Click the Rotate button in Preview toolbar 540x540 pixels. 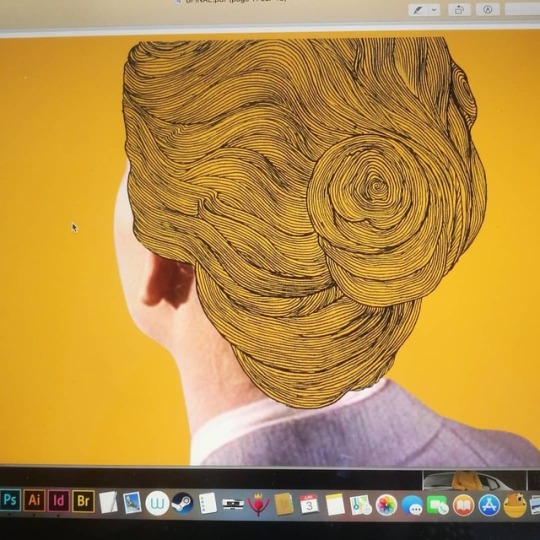(459, 10)
